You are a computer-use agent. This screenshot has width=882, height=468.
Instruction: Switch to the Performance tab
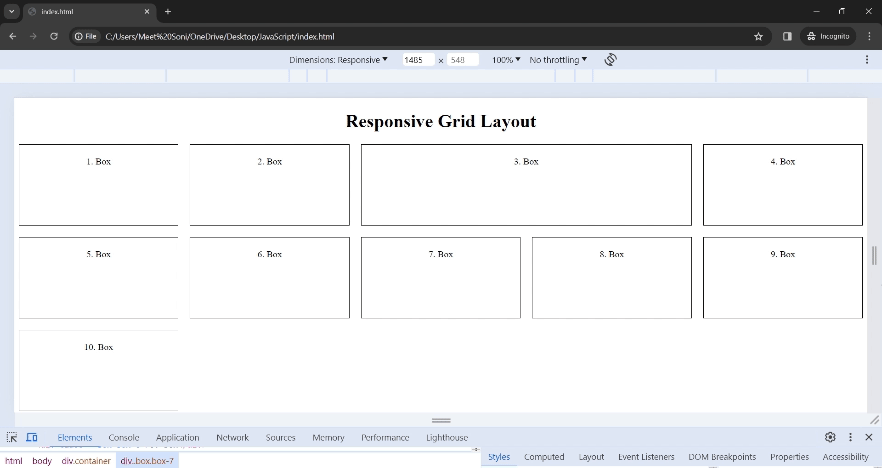[x=385, y=438]
